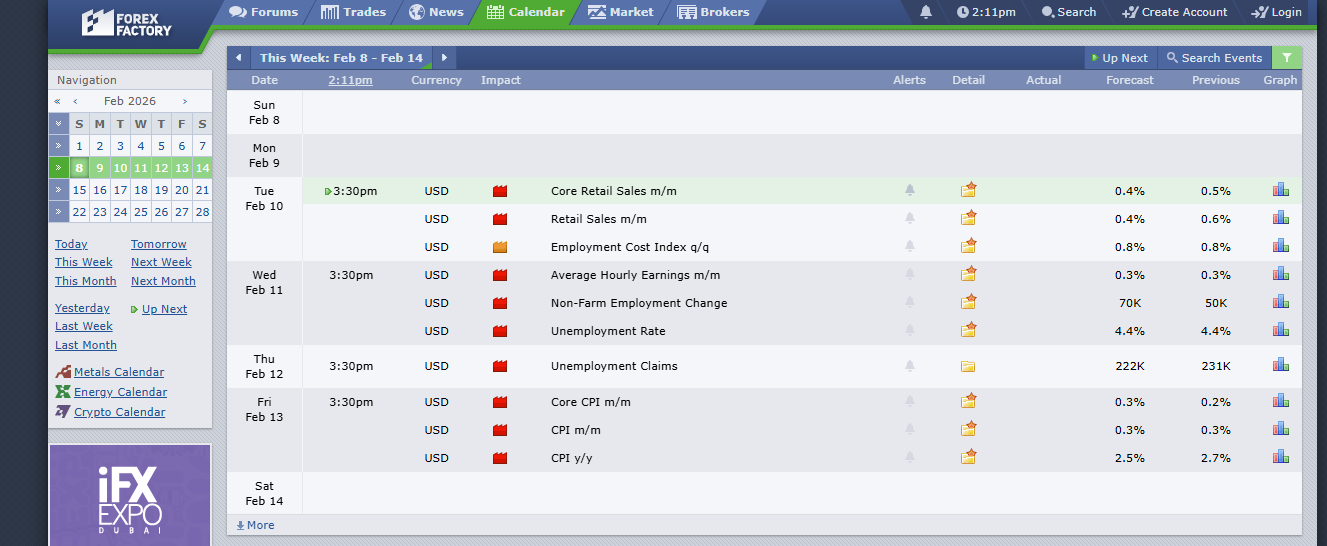Open detail folder for CPI y/y

[968, 458]
